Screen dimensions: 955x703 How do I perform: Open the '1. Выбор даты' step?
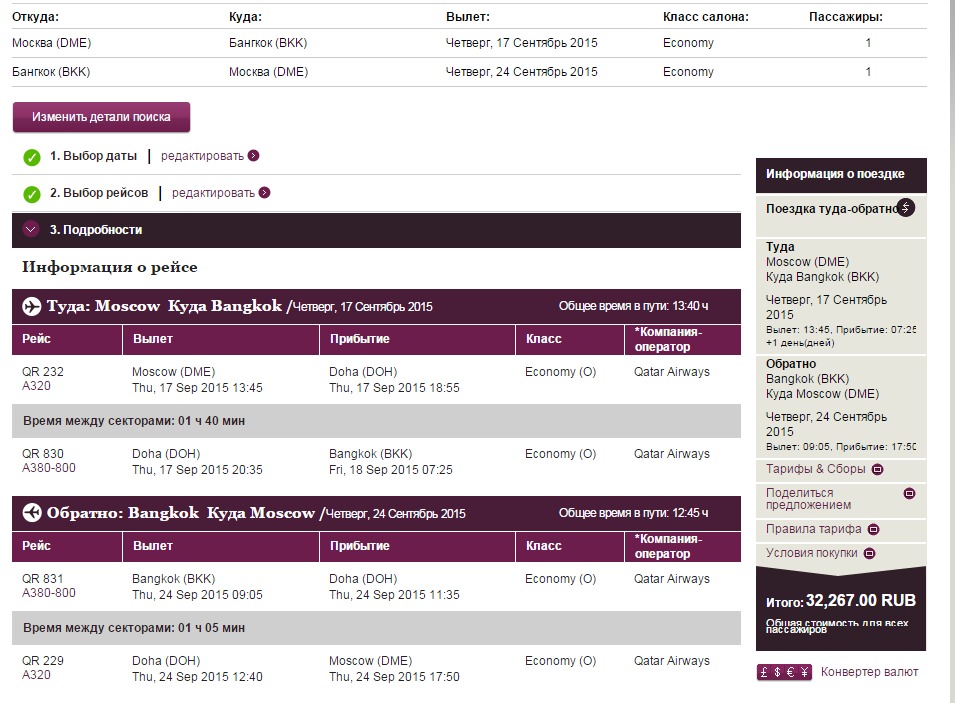click(94, 156)
